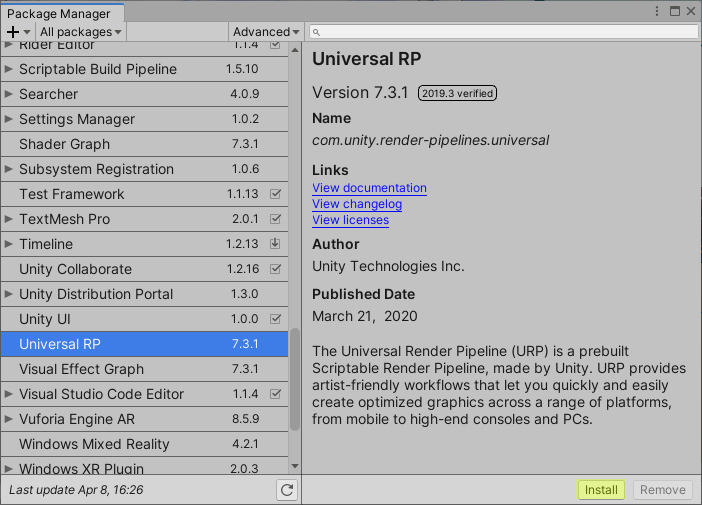Screen dimensions: 702x505
Task: Expand the Scriptable Build Pipeline versions
Action: 9,69
